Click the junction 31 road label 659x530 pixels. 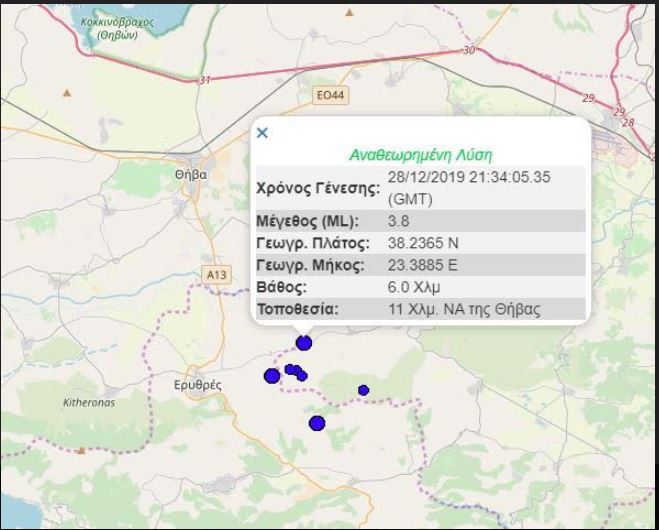coord(206,80)
